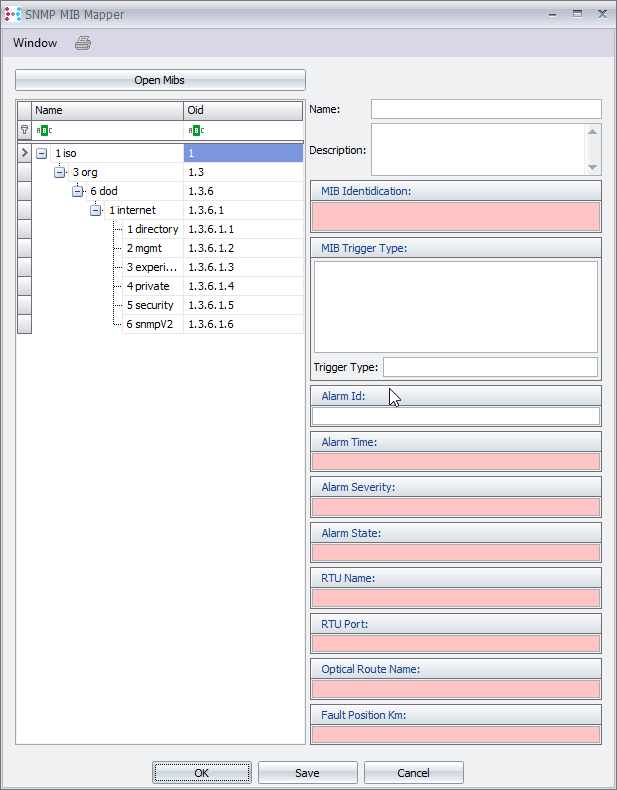Click the row indicator arrow beside 1 iso
The height and width of the screenshot is (790, 617).
tap(25, 153)
